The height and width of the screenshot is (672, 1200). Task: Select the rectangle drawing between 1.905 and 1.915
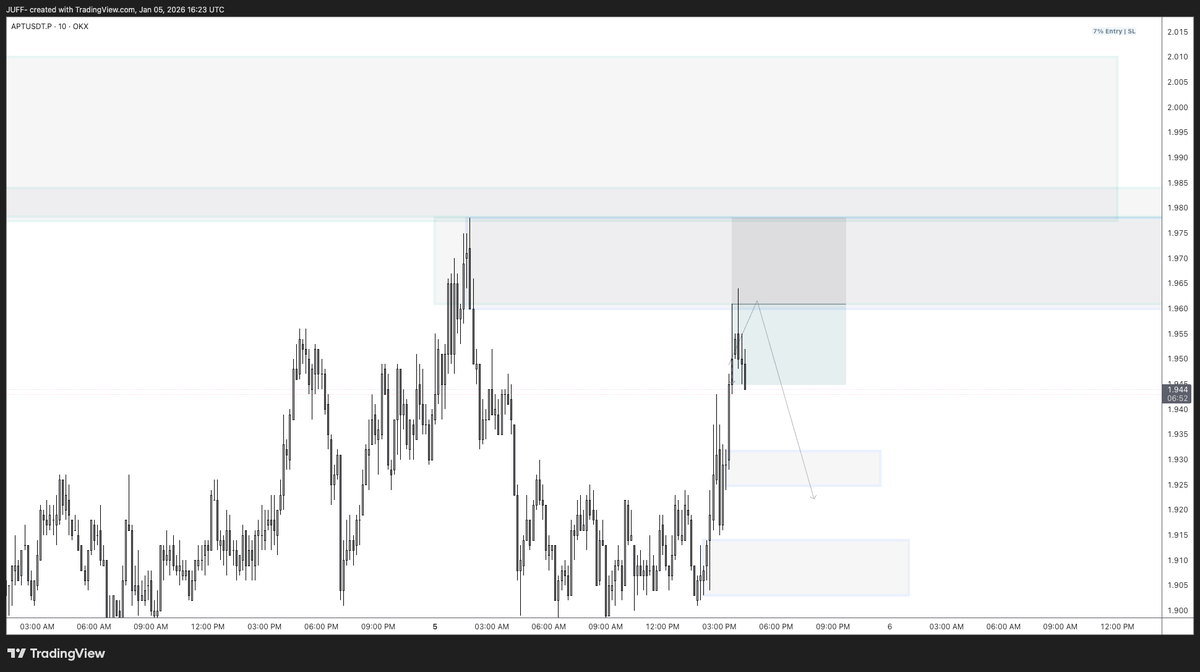[x=808, y=567]
